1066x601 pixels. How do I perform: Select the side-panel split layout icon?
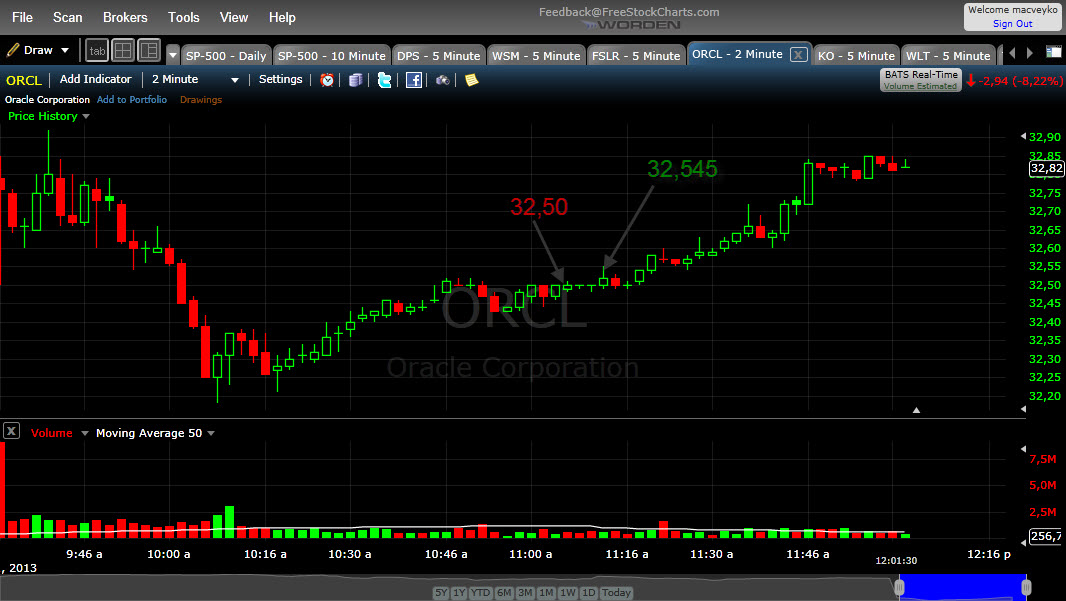[x=148, y=50]
